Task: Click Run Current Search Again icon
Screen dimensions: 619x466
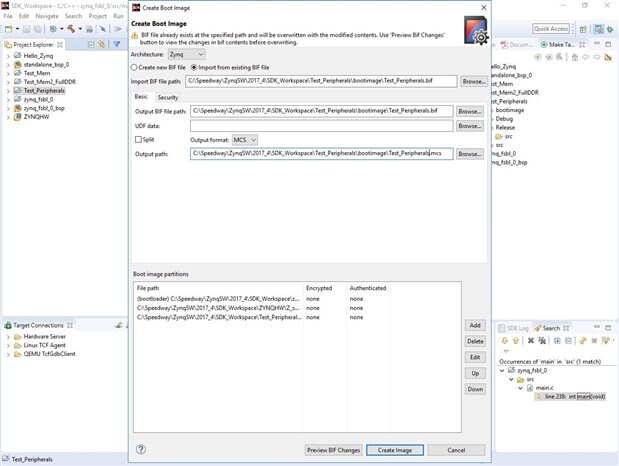Action: pyautogui.click(x=583, y=340)
